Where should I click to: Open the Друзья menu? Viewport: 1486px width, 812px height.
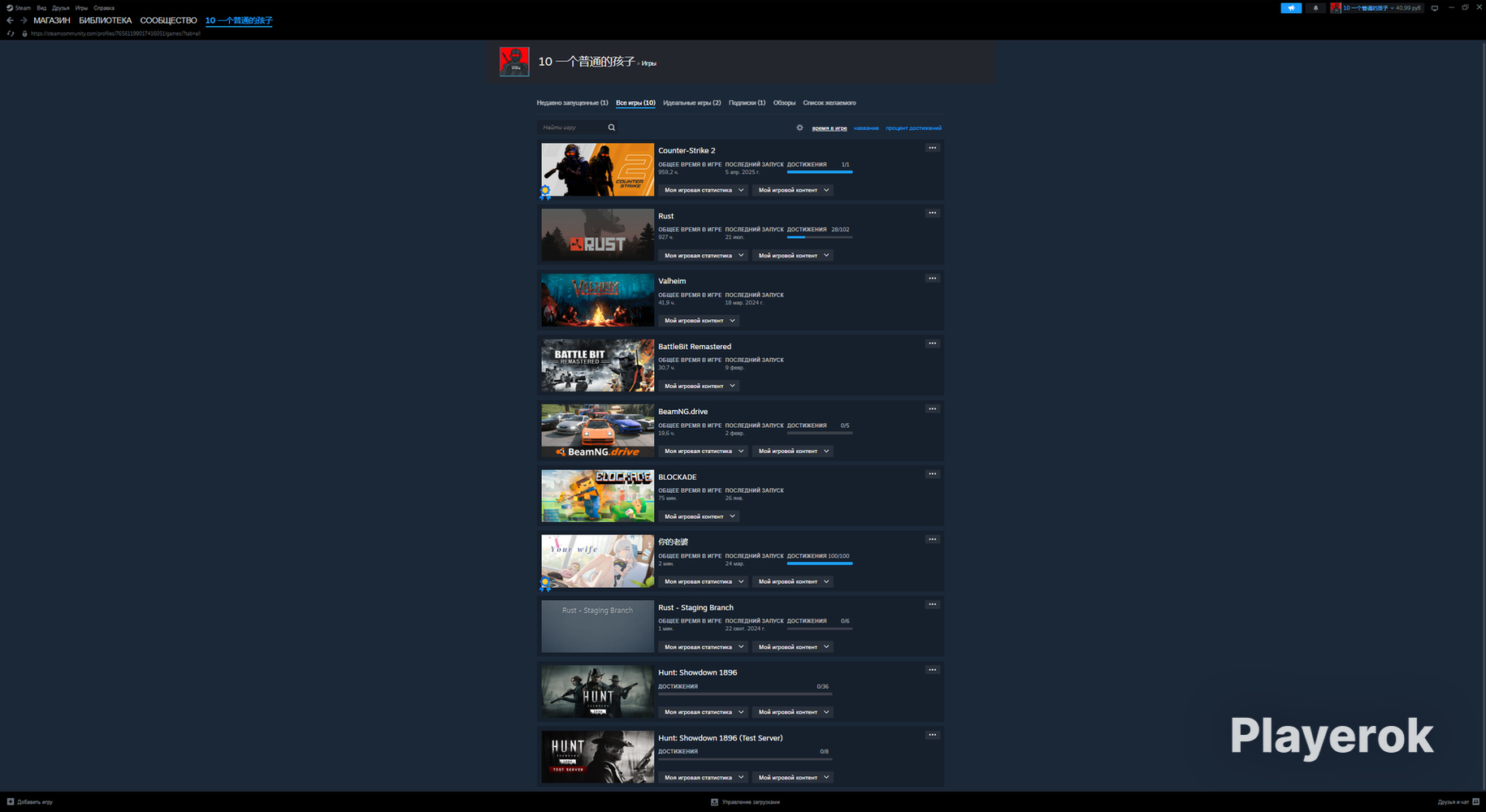pyautogui.click(x=61, y=8)
